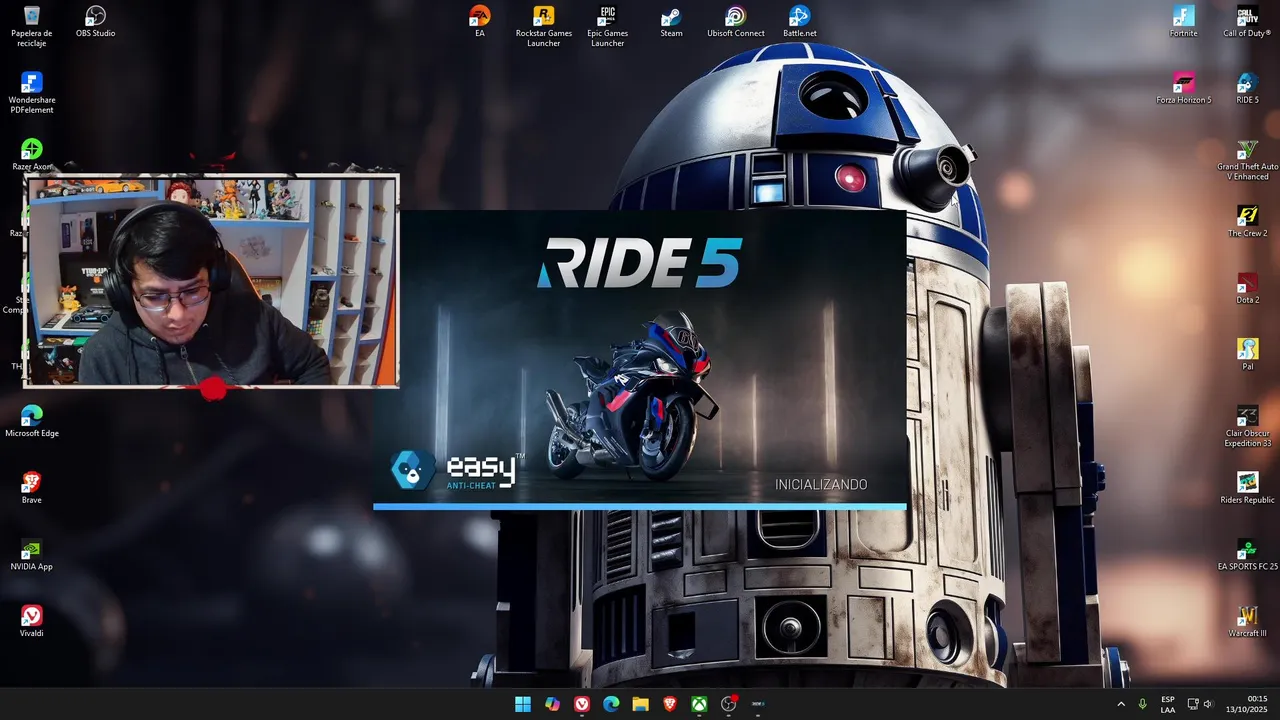This screenshot has width=1280, height=720.
Task: Launch OBS Studio from the desktop
Action: 96,22
